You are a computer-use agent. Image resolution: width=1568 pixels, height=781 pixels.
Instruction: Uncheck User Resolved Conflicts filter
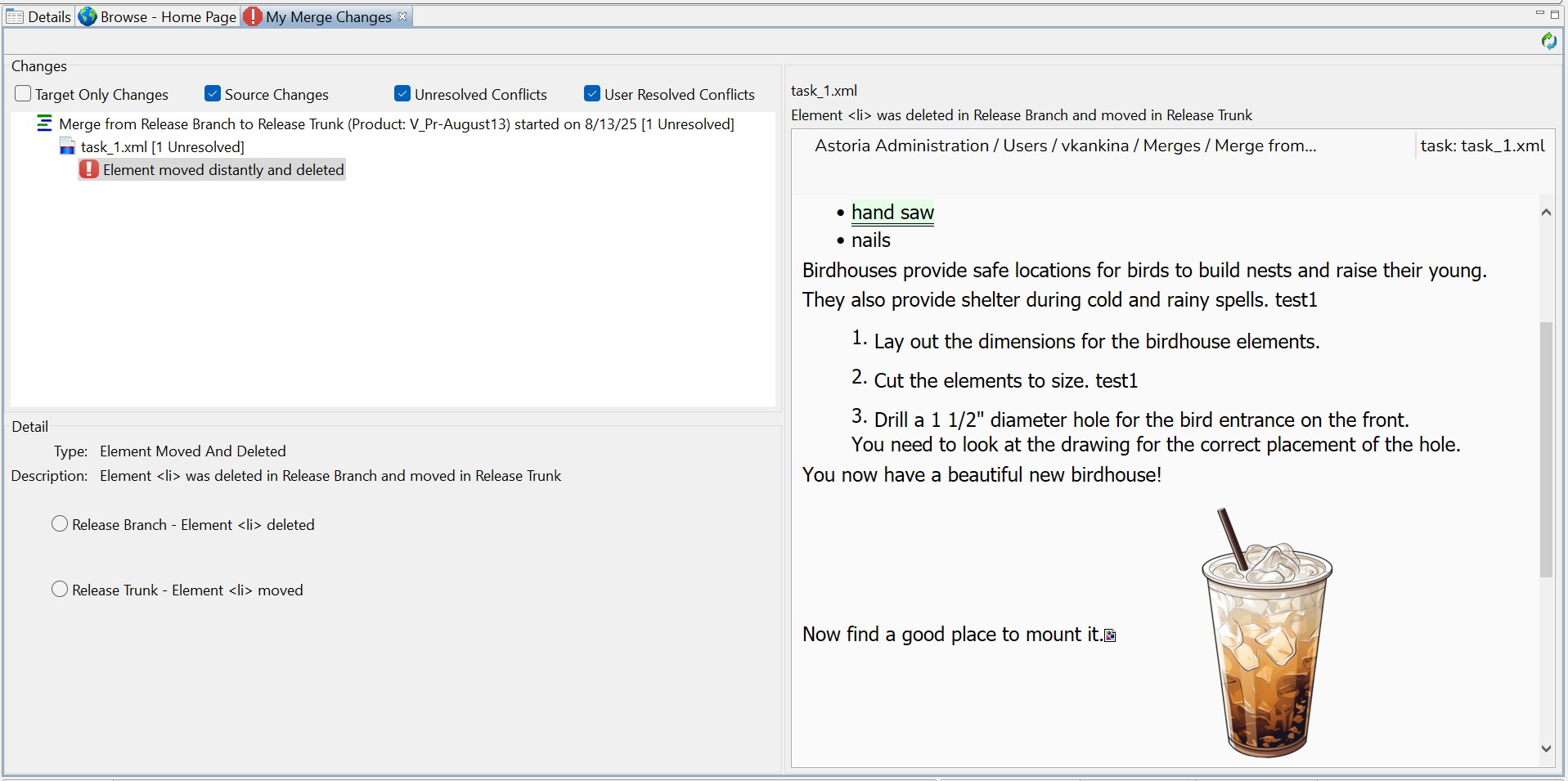tap(592, 94)
